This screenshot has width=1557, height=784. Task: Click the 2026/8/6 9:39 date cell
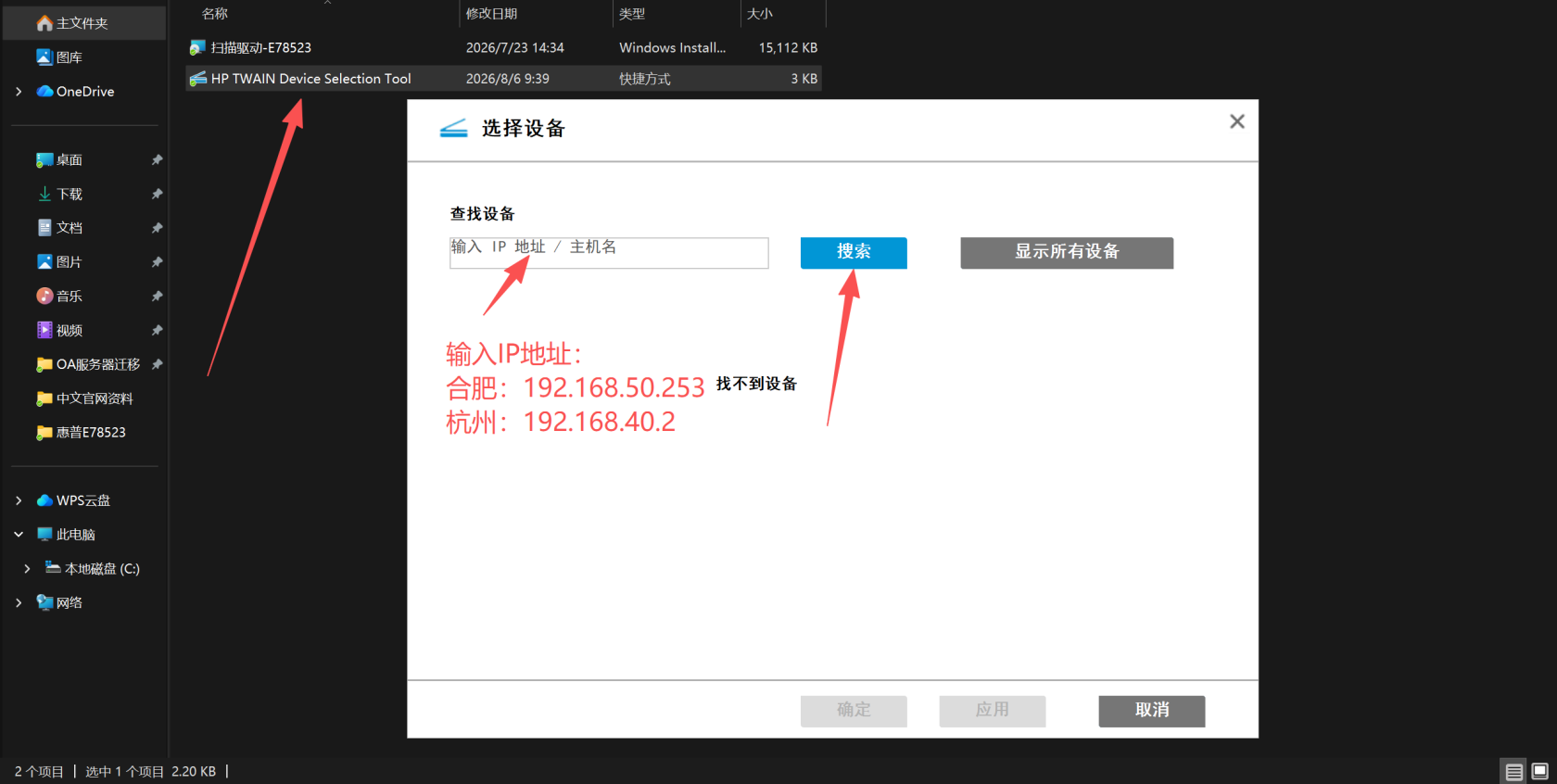(507, 79)
